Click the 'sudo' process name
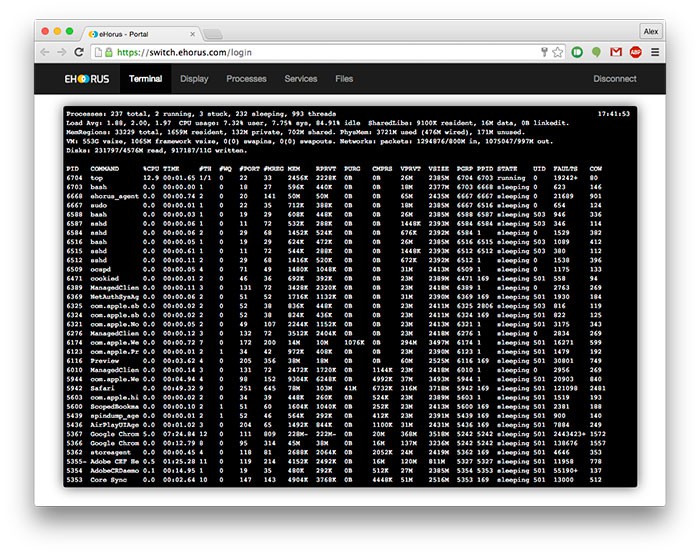 98,205
